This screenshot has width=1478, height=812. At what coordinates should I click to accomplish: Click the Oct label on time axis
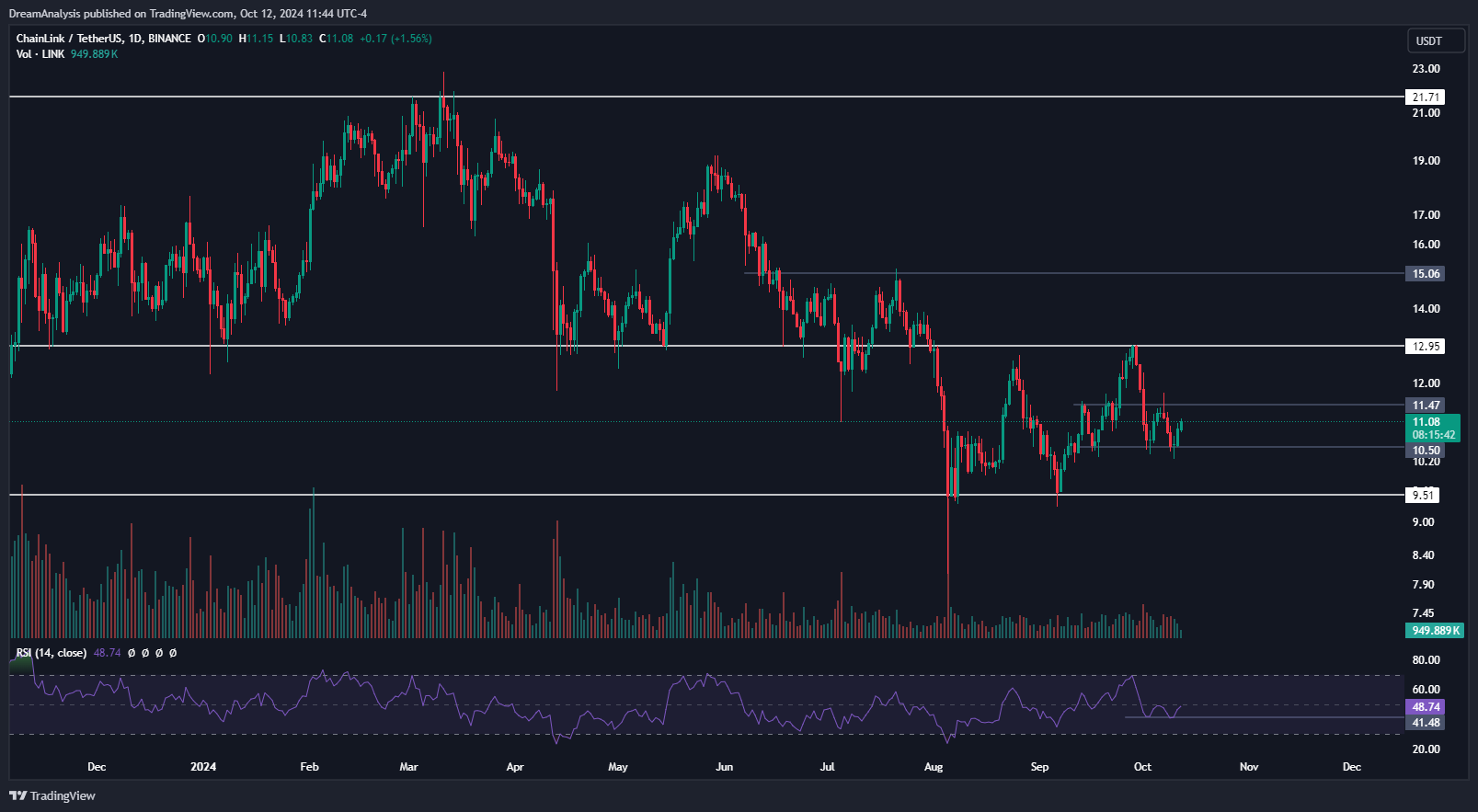click(x=1142, y=767)
